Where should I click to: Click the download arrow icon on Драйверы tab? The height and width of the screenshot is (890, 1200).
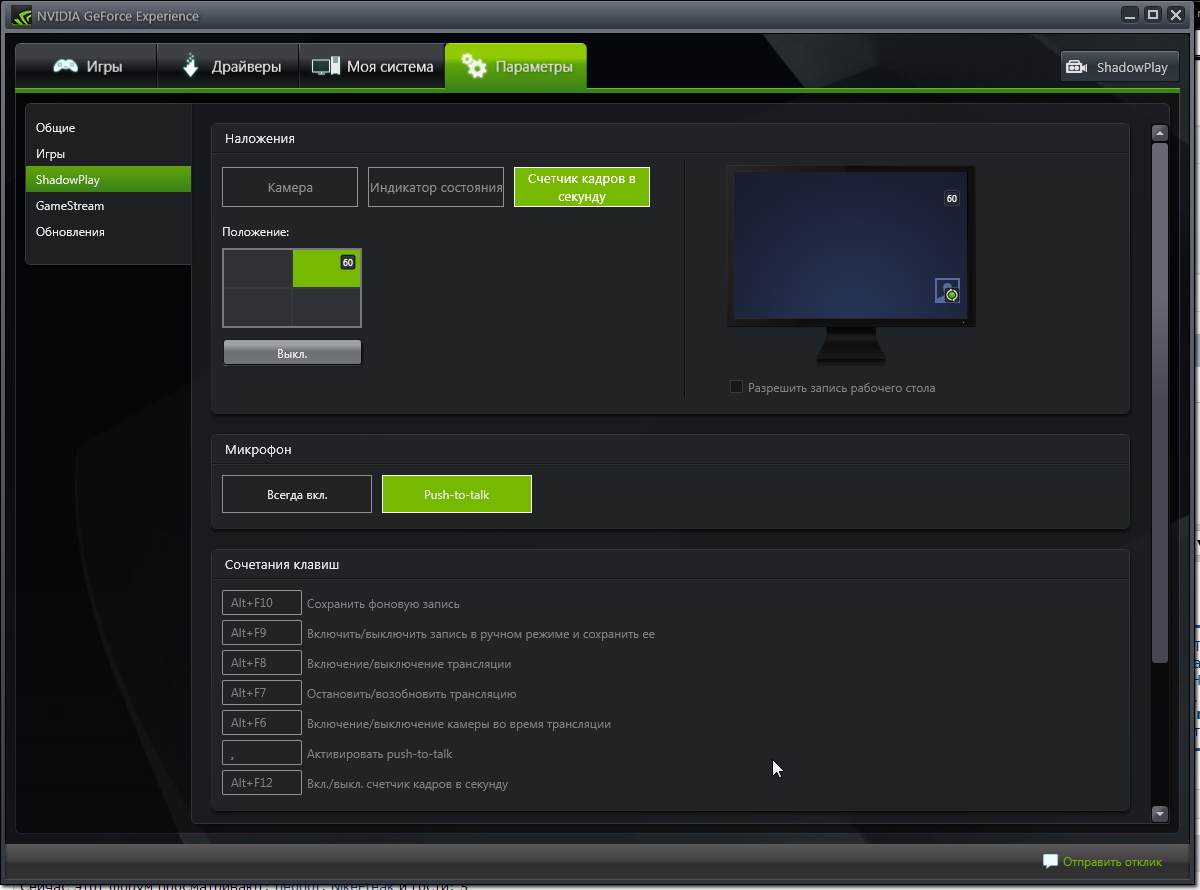191,66
